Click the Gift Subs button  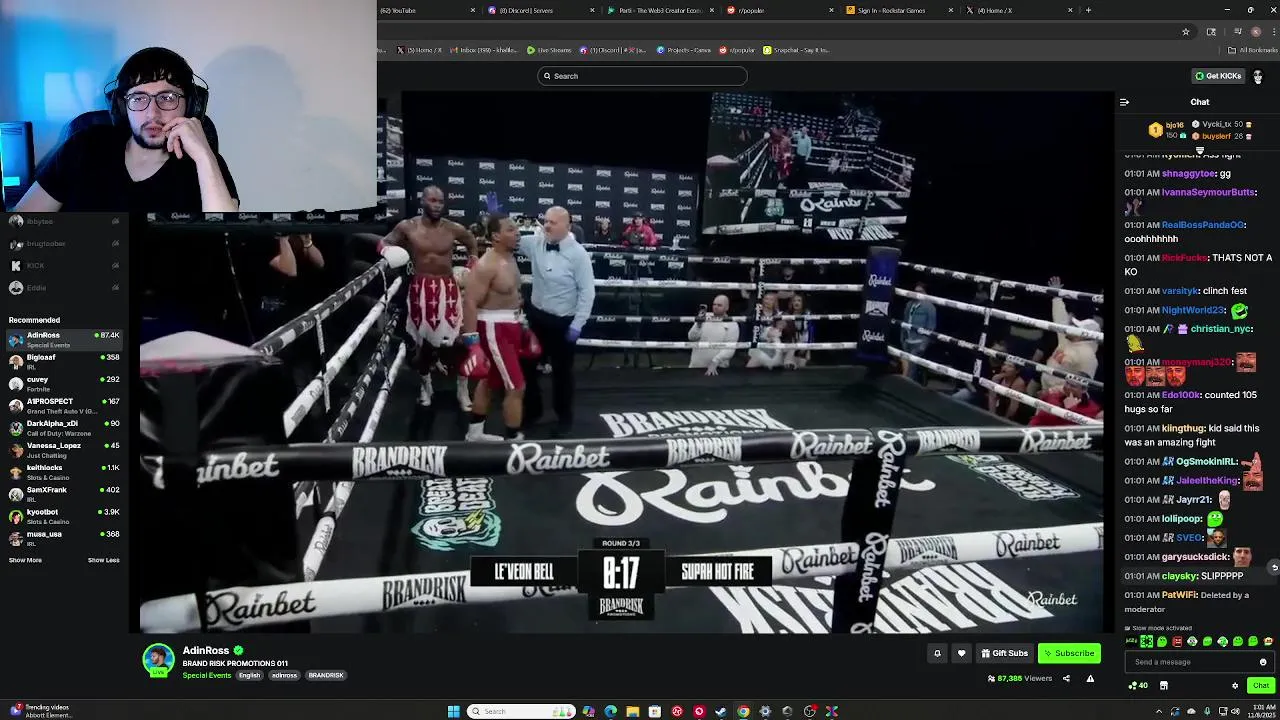tap(1004, 653)
